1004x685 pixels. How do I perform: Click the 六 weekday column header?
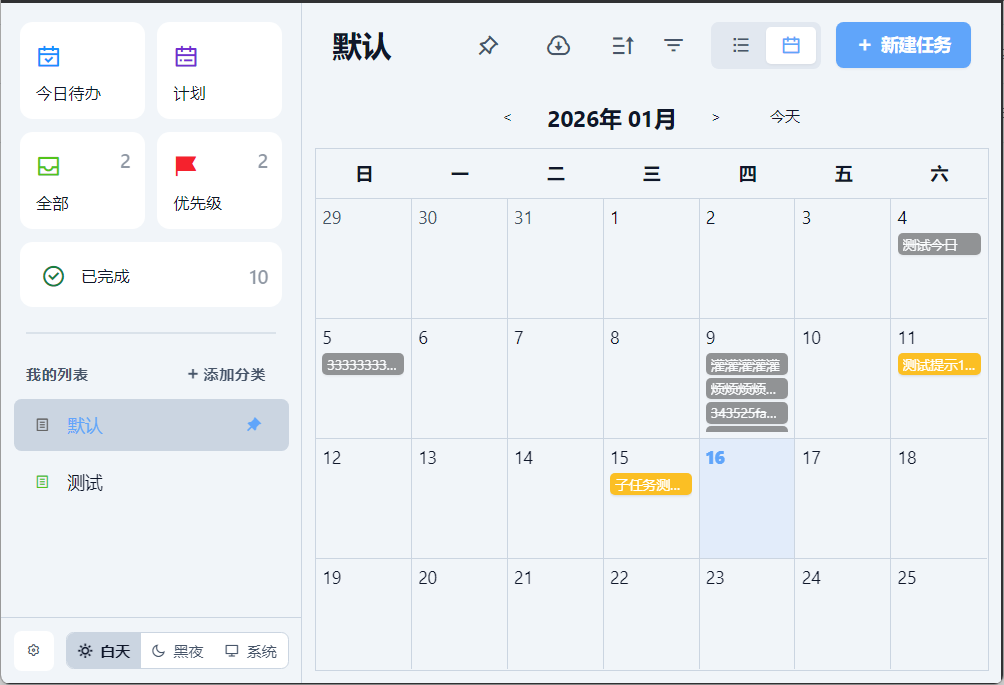pyautogui.click(x=939, y=173)
